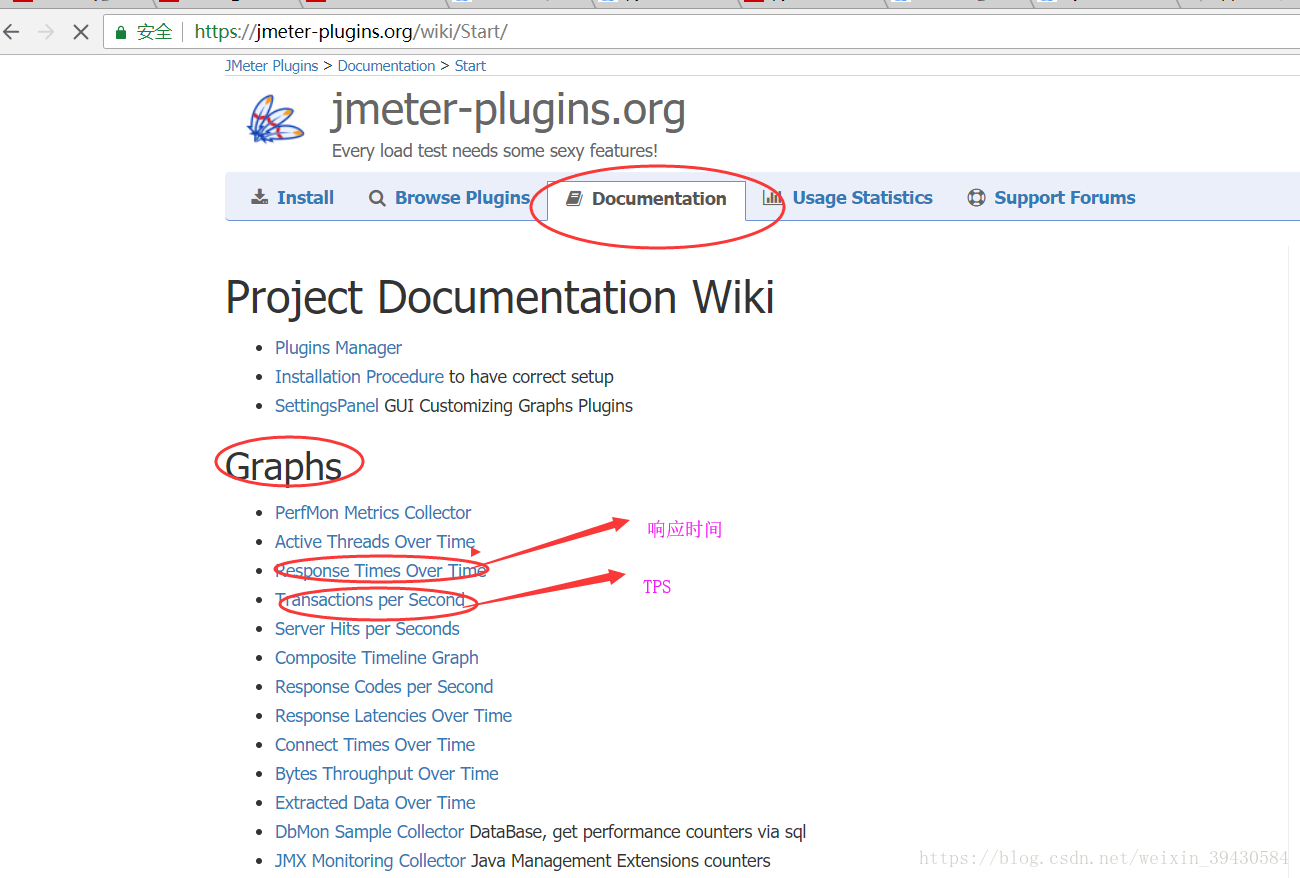Click the Usage Statistics chart icon
Image resolution: width=1300 pixels, height=878 pixels.
click(773, 197)
